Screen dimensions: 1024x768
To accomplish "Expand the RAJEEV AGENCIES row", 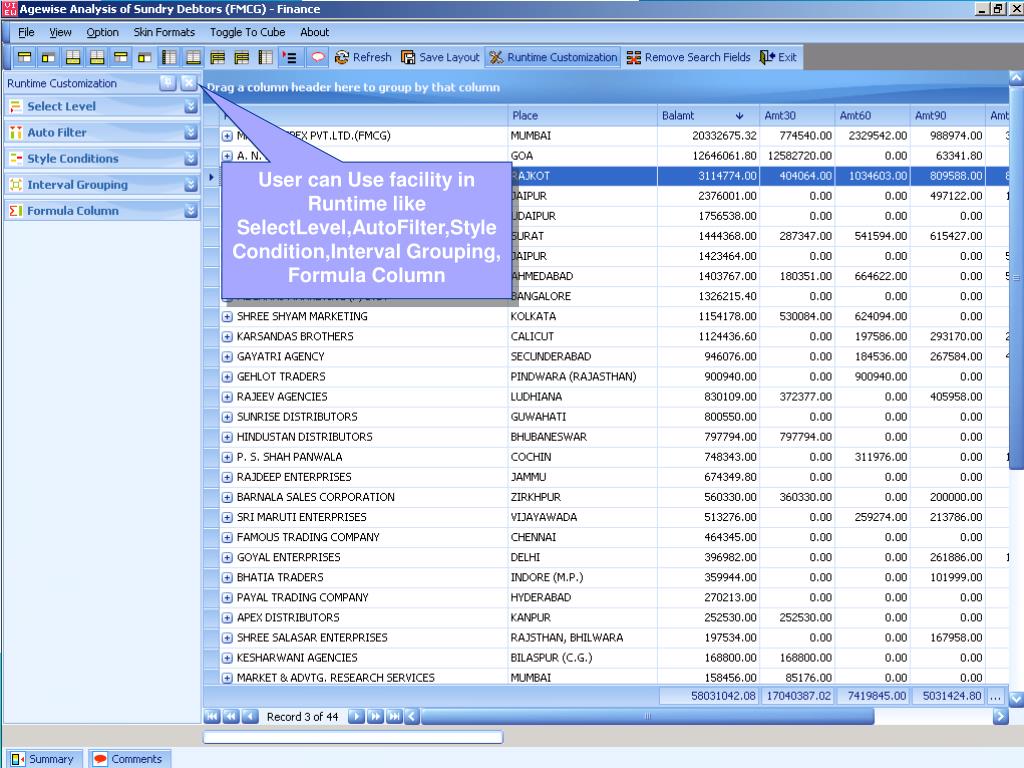I will point(227,397).
